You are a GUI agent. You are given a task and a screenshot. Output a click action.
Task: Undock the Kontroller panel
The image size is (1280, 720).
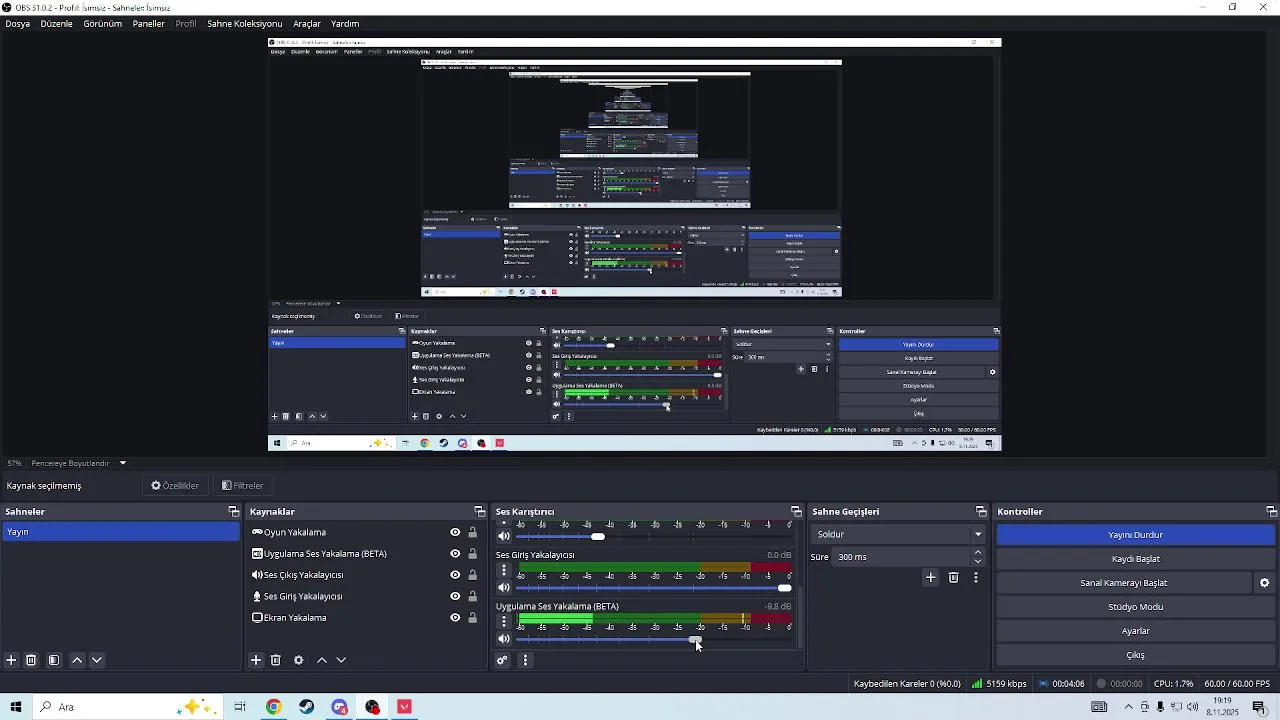click(1271, 512)
